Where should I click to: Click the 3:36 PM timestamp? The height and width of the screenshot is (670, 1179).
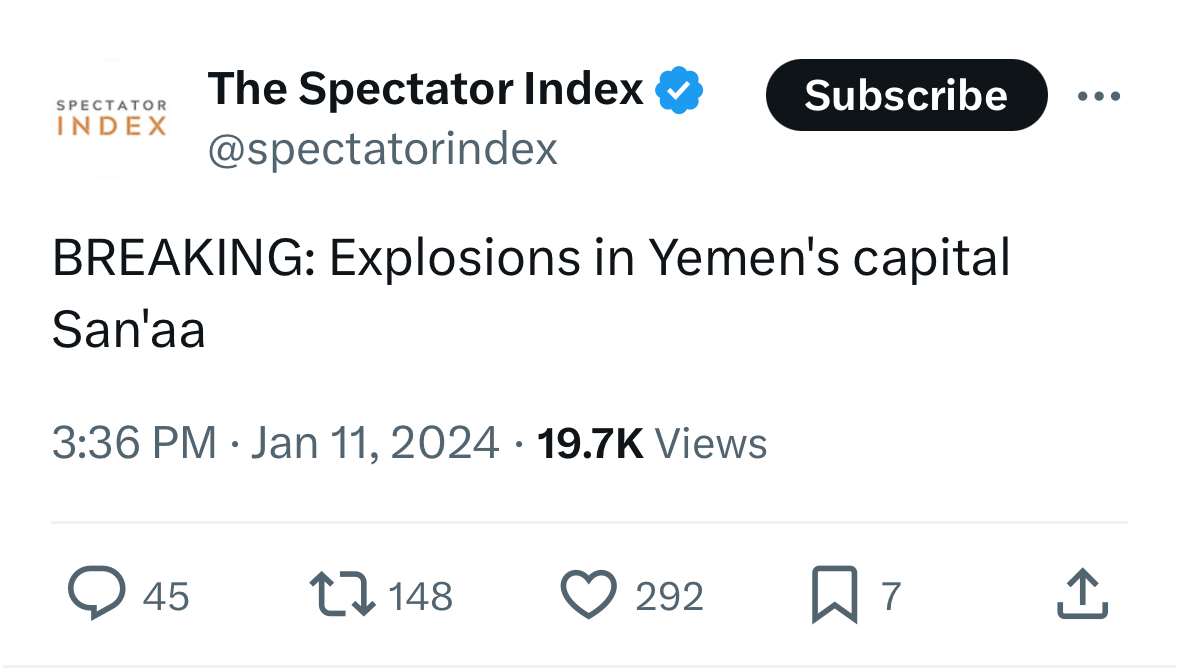coord(134,443)
